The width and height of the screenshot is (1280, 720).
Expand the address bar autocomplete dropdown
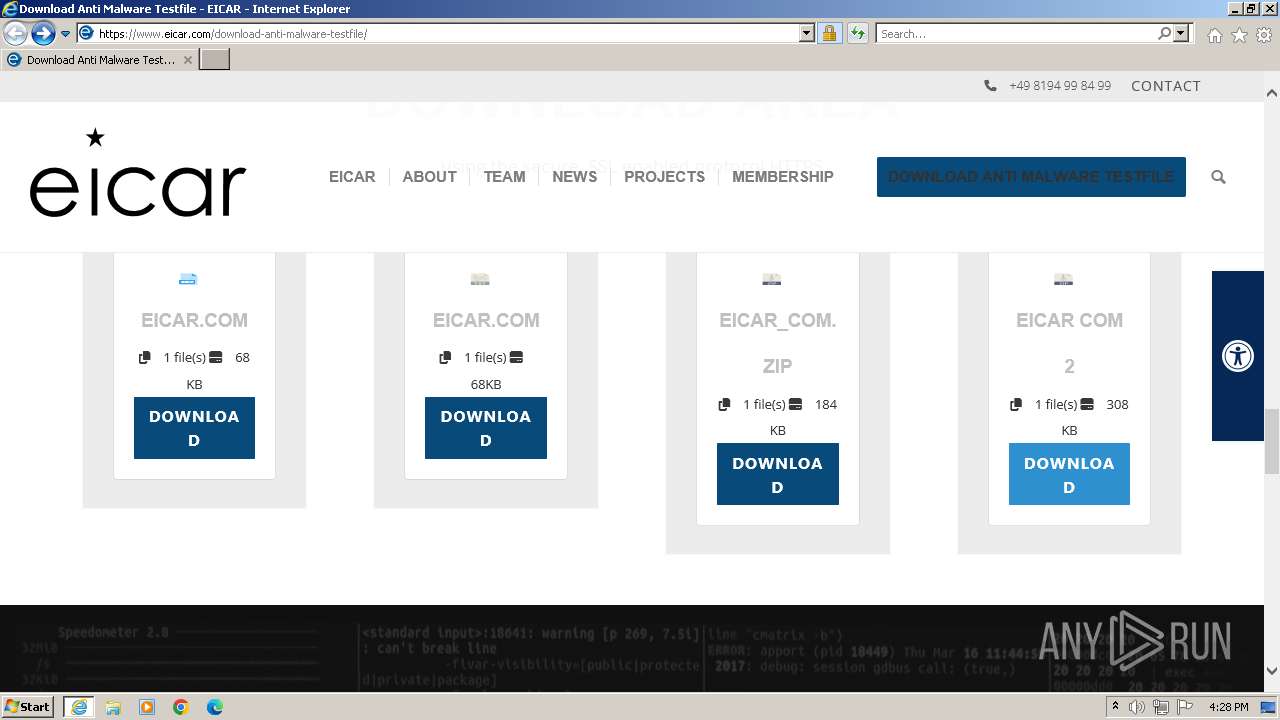807,33
